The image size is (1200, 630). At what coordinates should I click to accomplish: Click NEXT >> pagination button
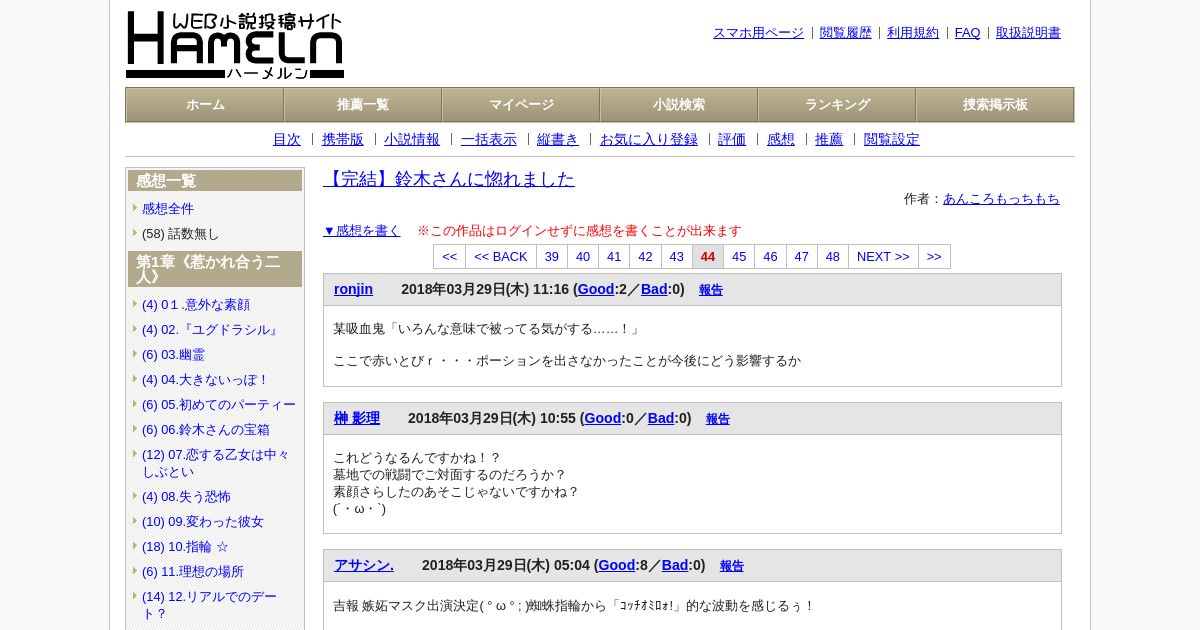[884, 257]
